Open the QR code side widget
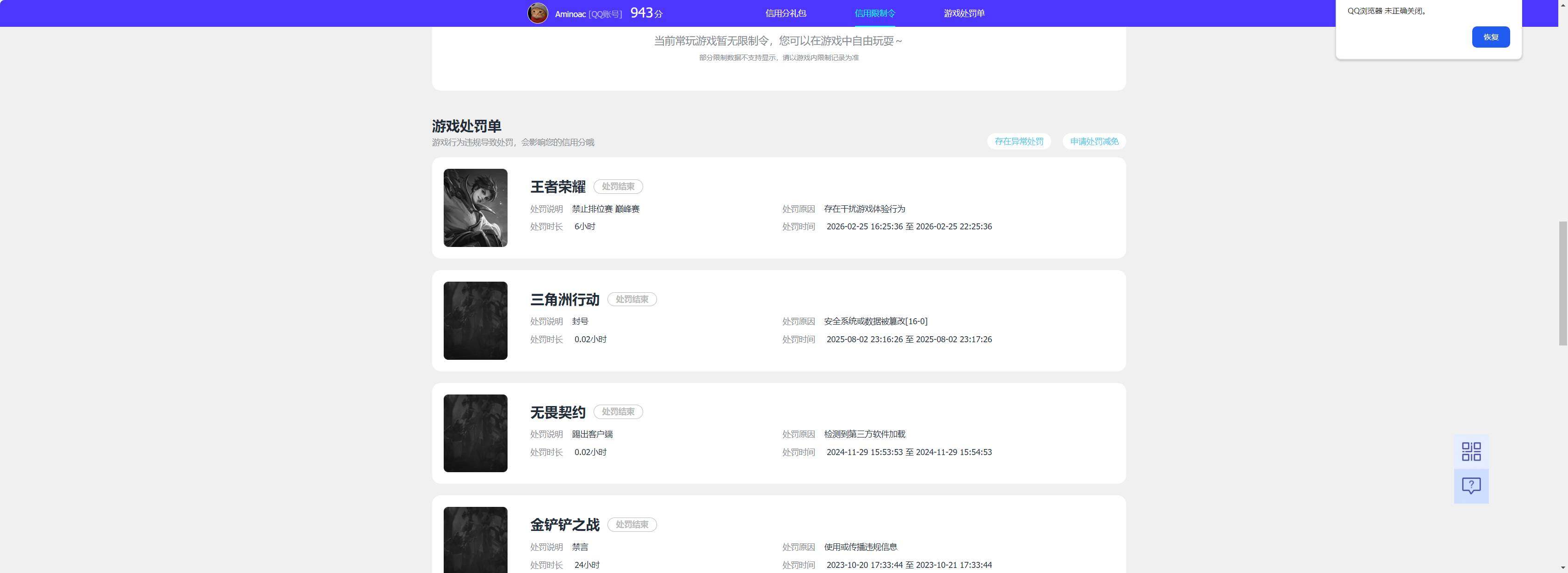The image size is (1568, 573). click(1471, 451)
